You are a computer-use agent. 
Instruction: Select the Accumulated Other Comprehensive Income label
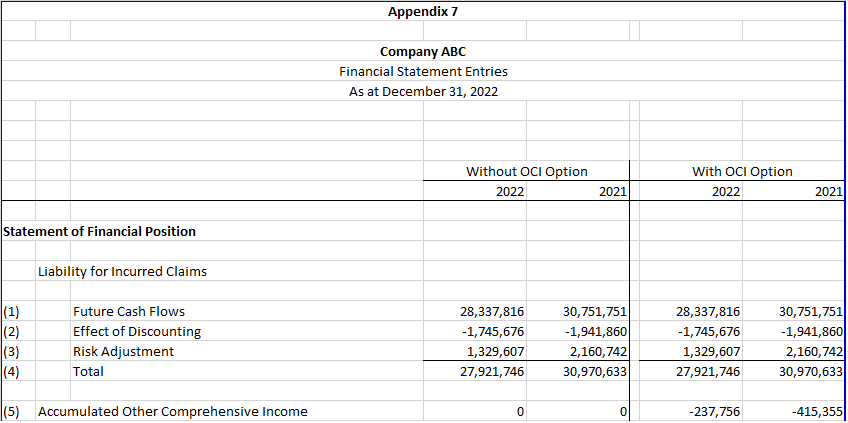coord(173,411)
